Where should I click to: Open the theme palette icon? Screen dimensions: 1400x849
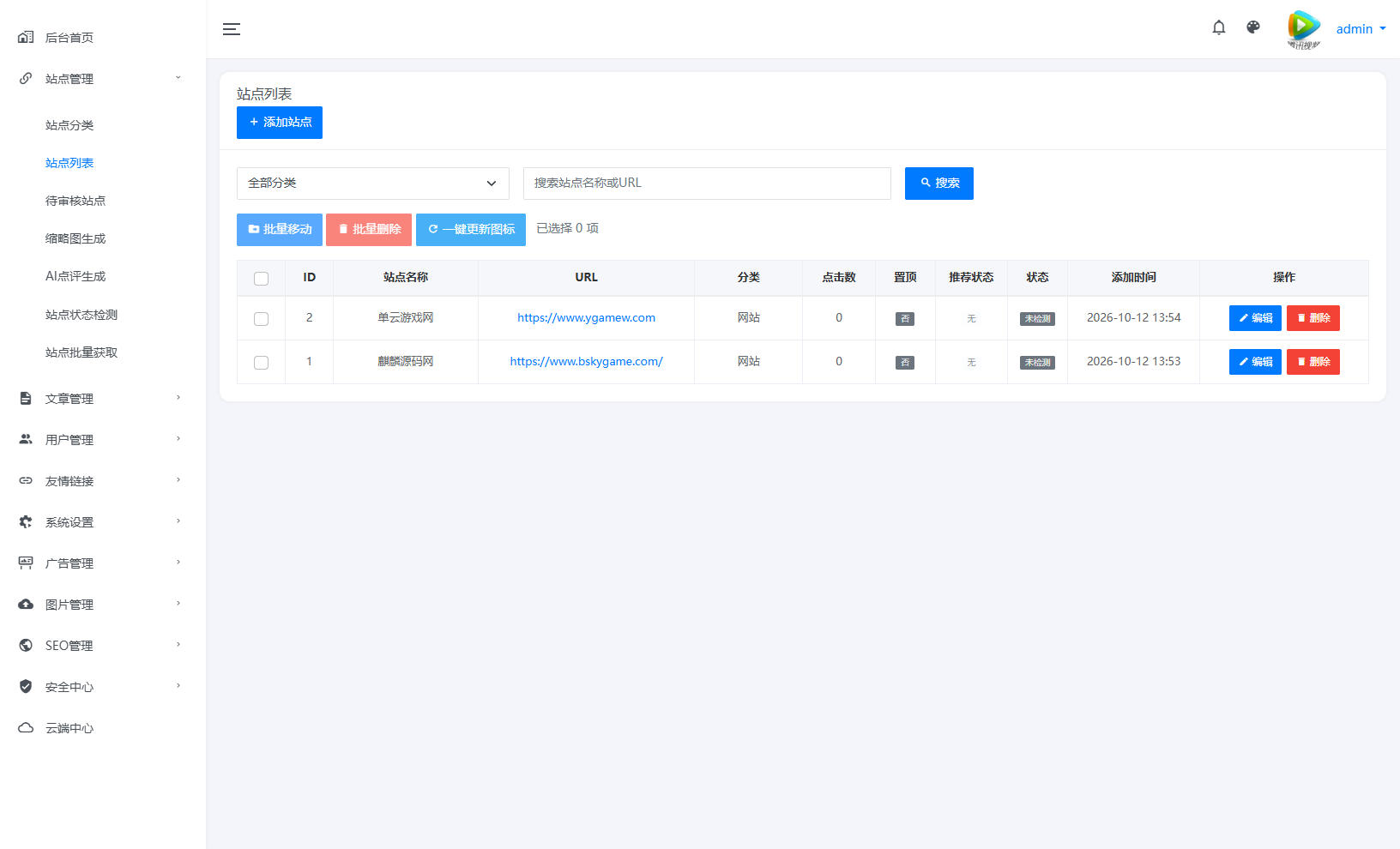1253,27
